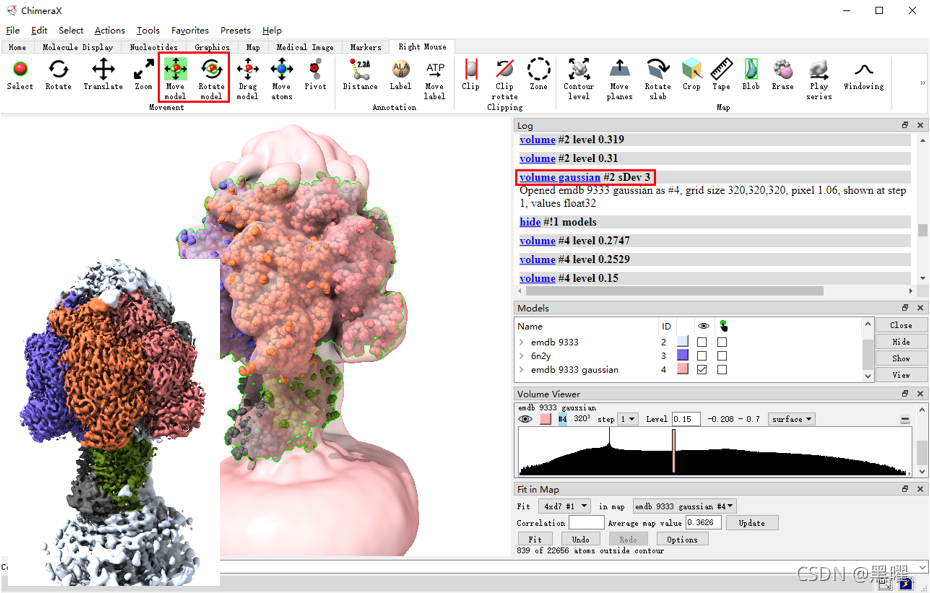Image resolution: width=930 pixels, height=593 pixels.
Task: Click the Average map value field
Action: (x=703, y=522)
